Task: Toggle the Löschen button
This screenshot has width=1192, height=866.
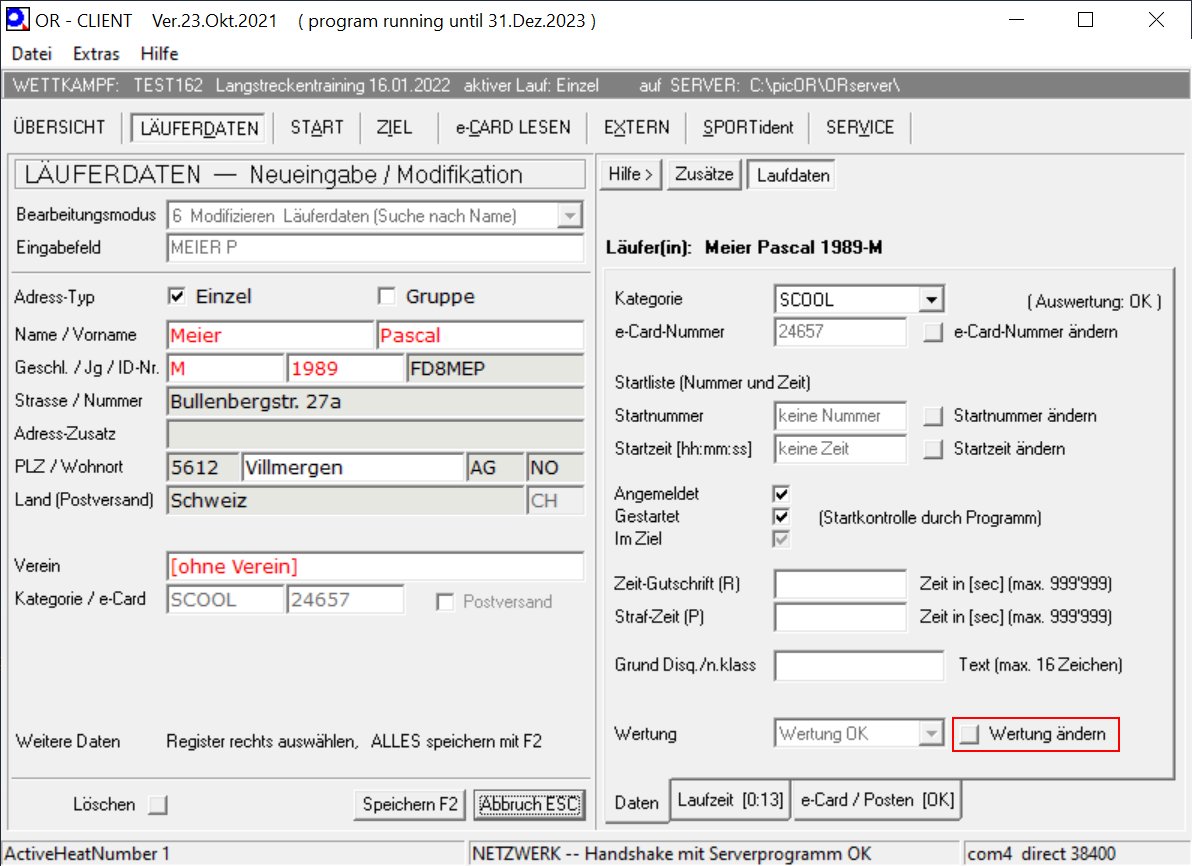Action: [158, 805]
